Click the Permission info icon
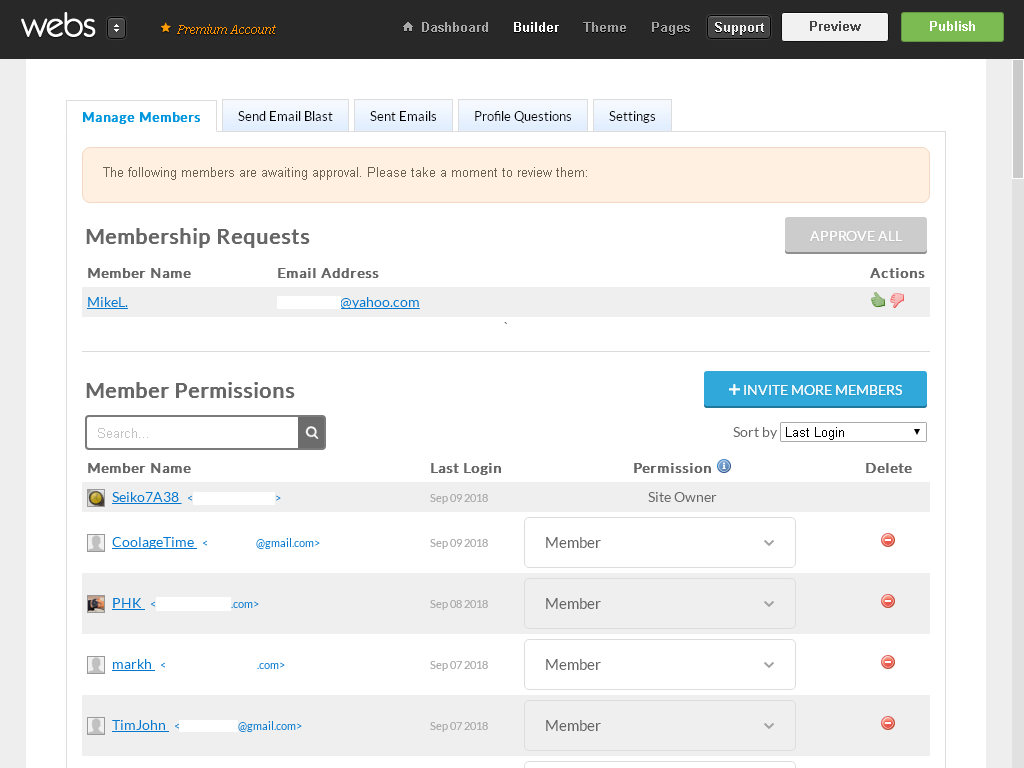This screenshot has width=1024, height=768. pyautogui.click(x=724, y=467)
